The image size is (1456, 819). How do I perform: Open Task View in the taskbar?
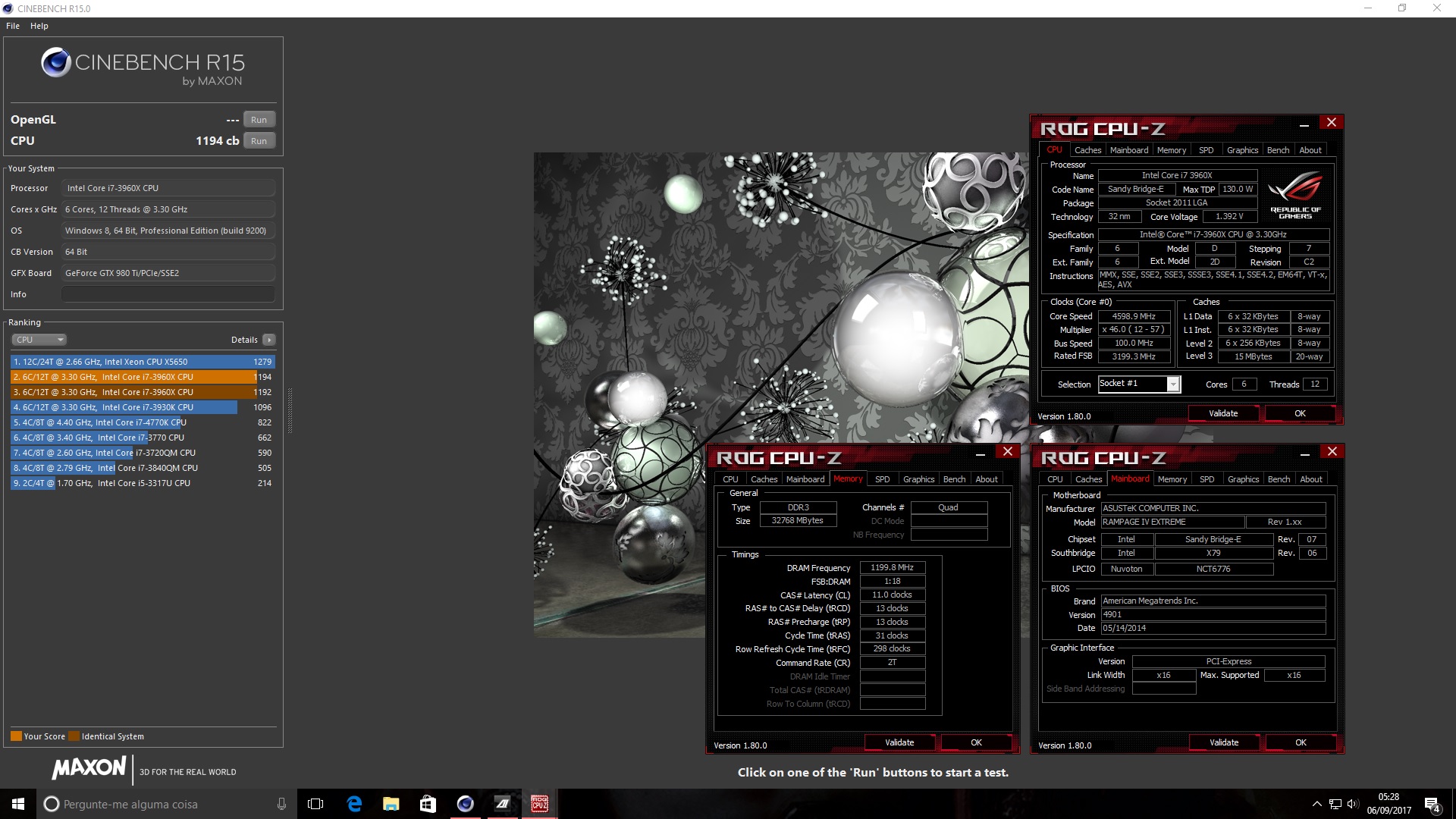(x=315, y=804)
